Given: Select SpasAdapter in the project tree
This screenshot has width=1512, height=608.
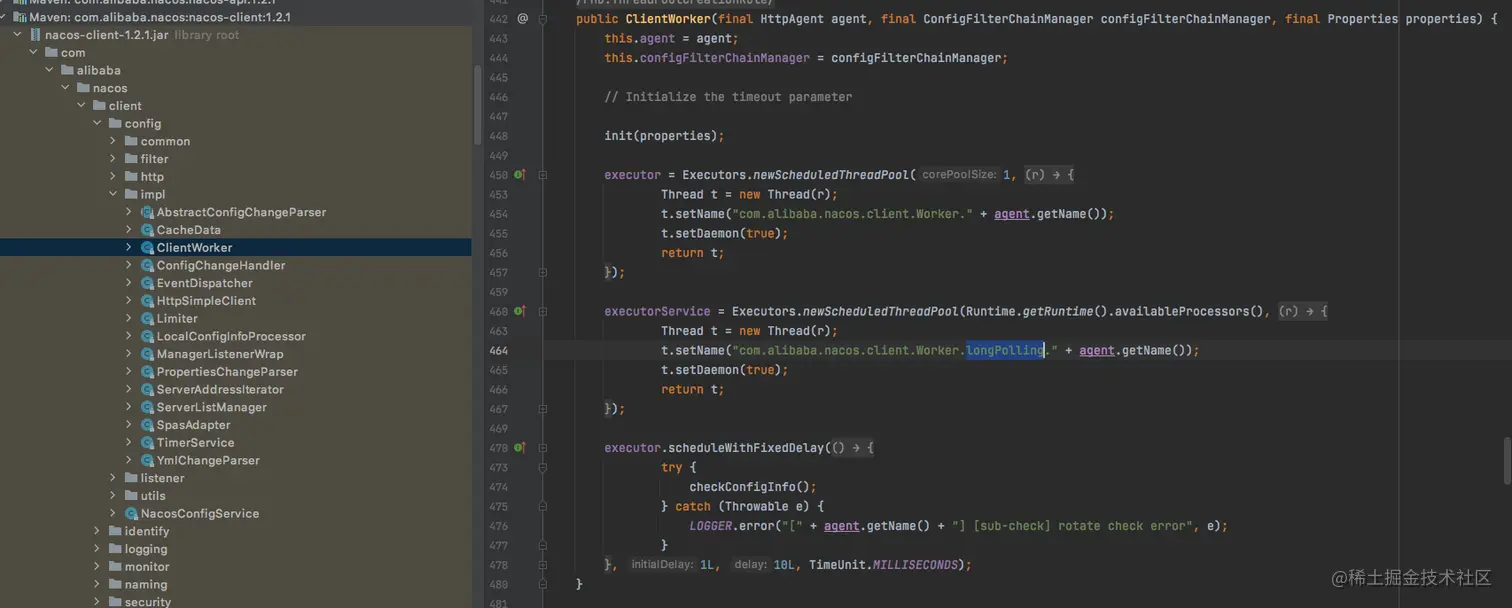Looking at the screenshot, I should [x=193, y=425].
